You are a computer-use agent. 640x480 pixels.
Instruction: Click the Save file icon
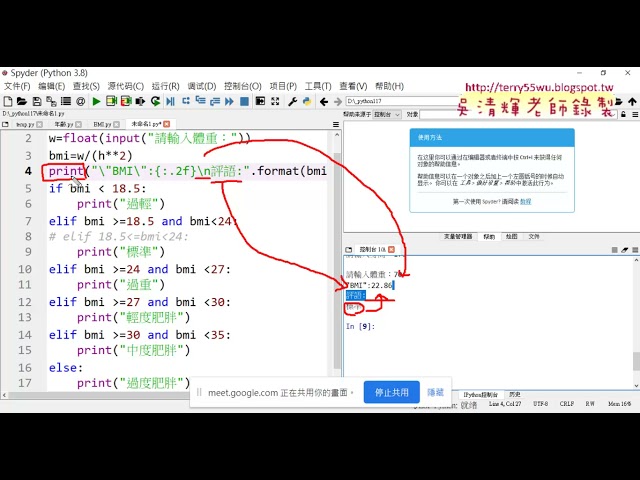[36, 101]
